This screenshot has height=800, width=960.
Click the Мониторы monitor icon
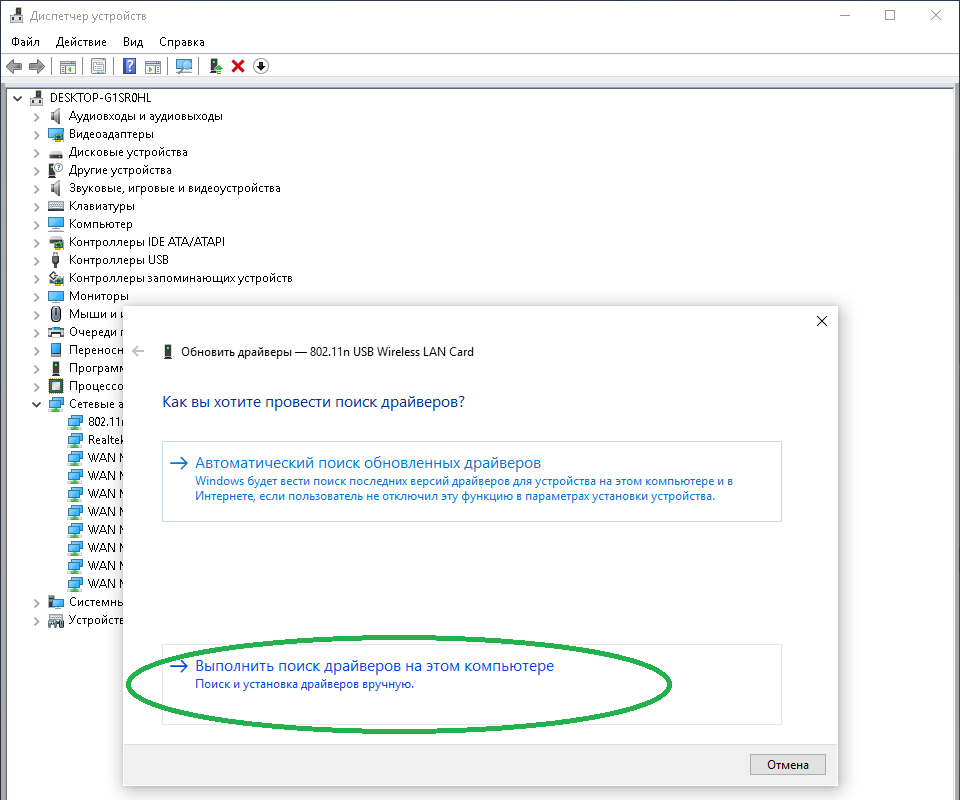[56, 296]
